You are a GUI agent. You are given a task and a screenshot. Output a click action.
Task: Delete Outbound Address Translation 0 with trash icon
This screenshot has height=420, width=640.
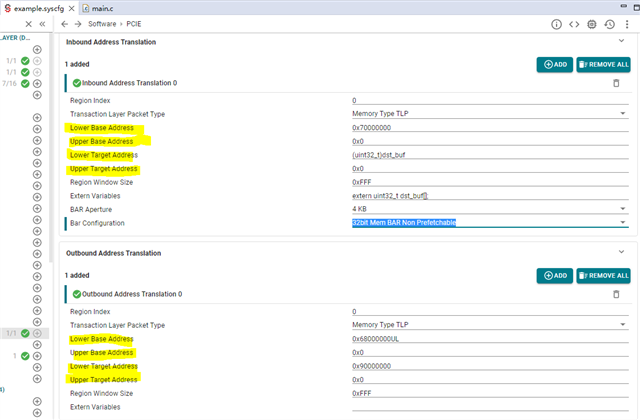point(616,294)
